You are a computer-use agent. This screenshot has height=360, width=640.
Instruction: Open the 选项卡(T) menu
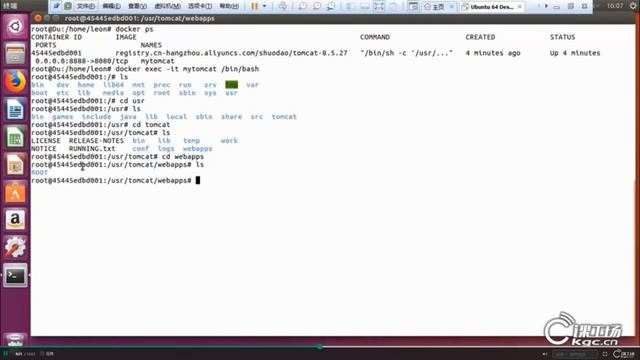click(x=200, y=6)
